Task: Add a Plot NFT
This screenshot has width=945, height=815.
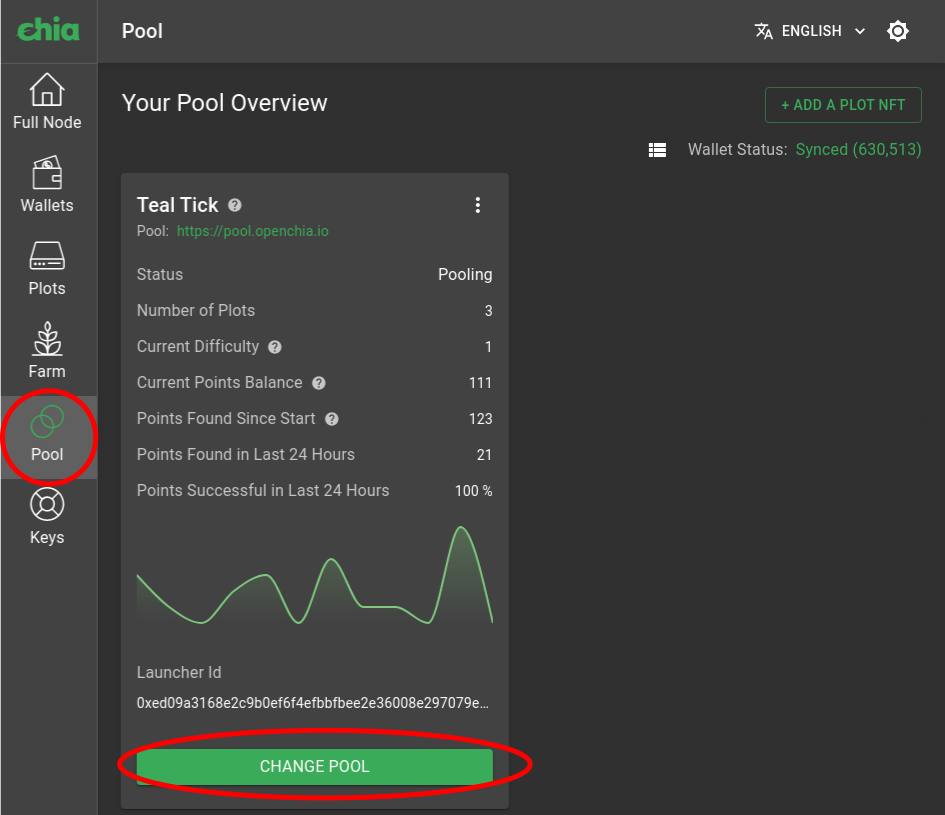Action: coord(843,105)
